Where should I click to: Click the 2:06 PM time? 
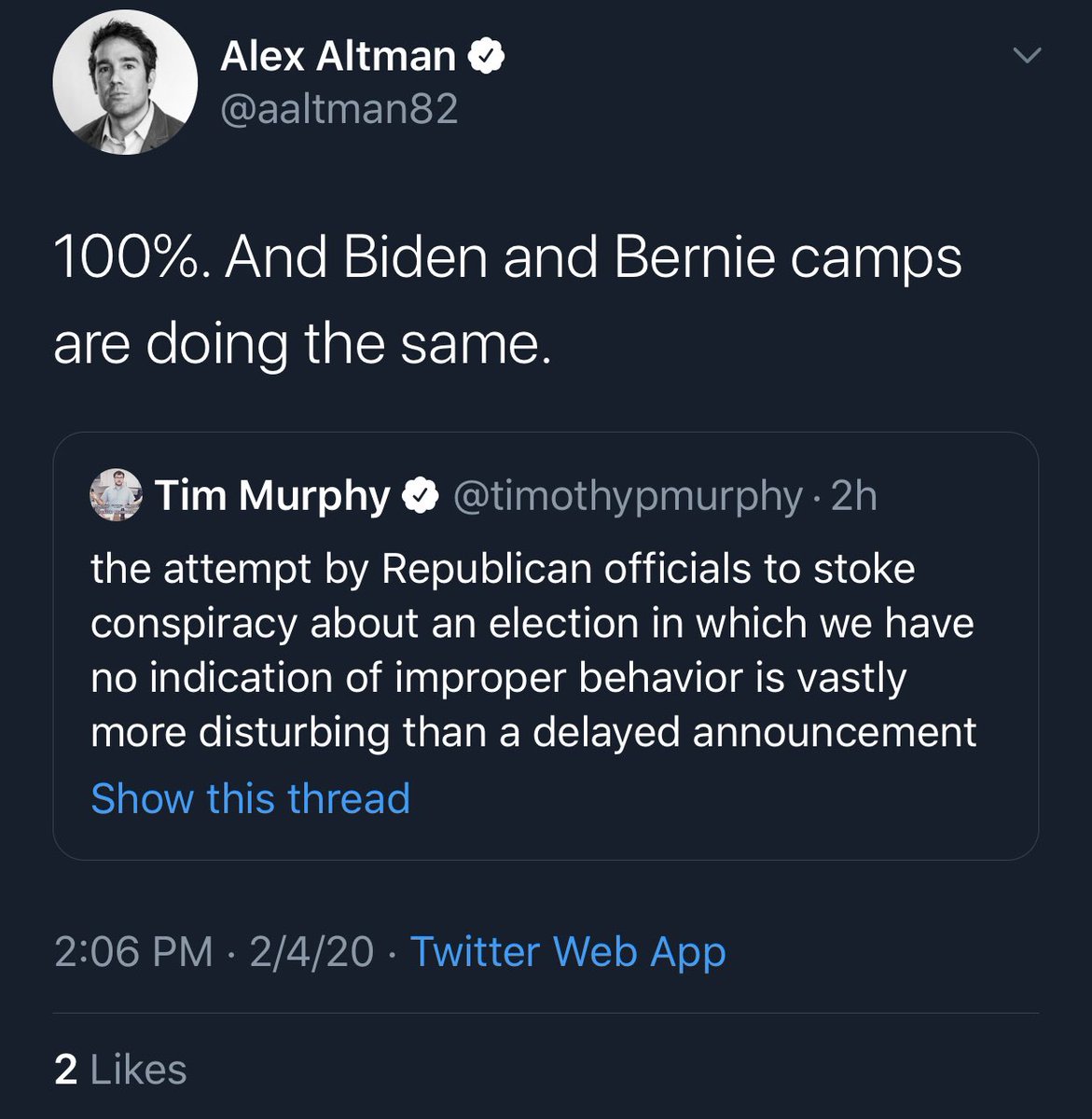(x=133, y=952)
